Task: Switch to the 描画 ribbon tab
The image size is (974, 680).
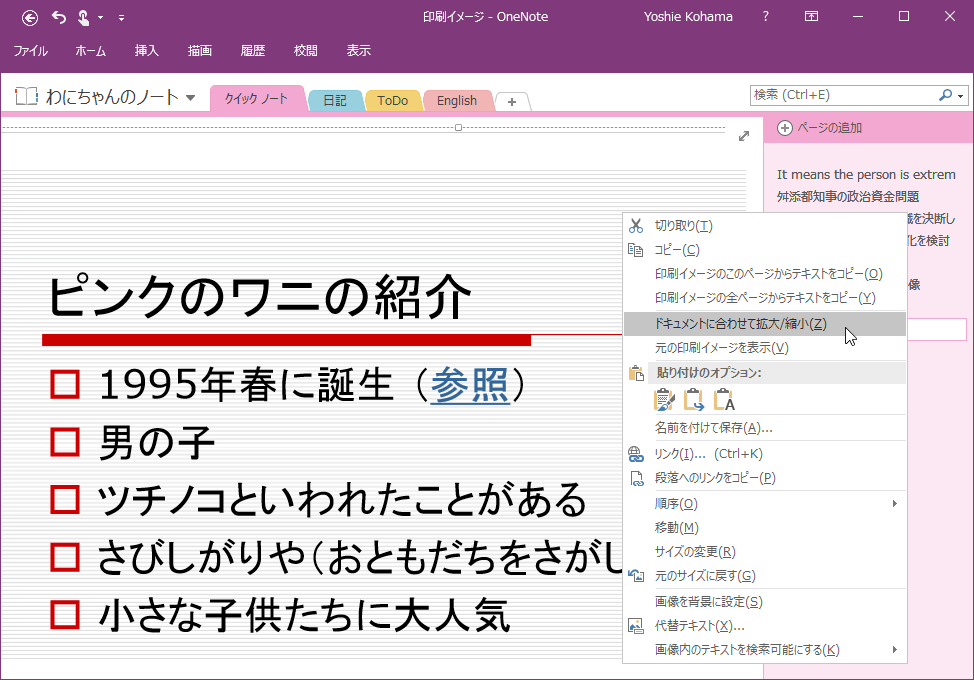Action: [200, 51]
